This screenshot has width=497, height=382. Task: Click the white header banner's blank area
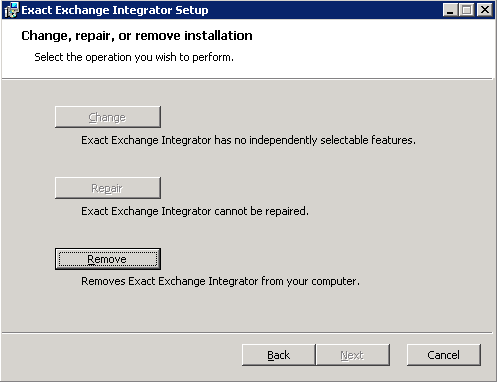367,48
